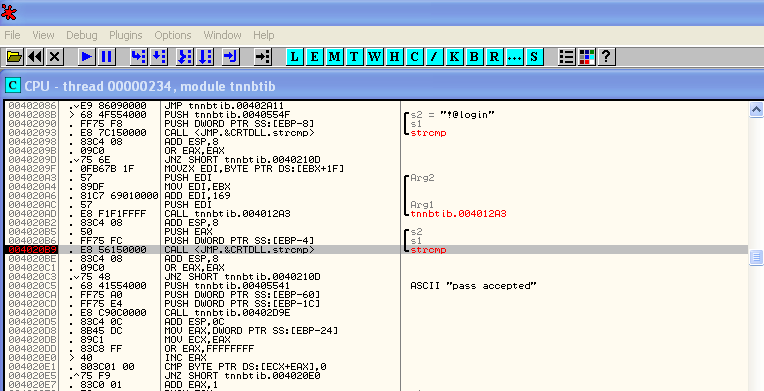The height and width of the screenshot is (391, 764).
Task: Select address 0040208B row
Action: (32, 115)
